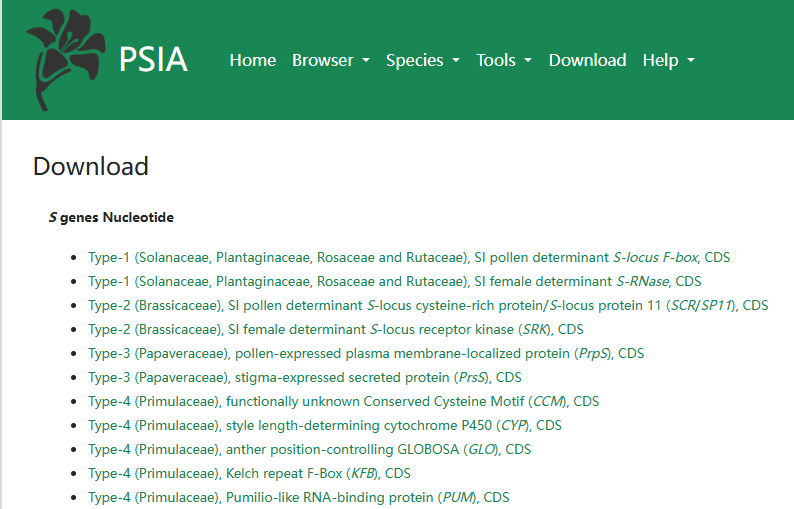Download Type-3 stigma-expressed PrsS CDS

click(304, 377)
